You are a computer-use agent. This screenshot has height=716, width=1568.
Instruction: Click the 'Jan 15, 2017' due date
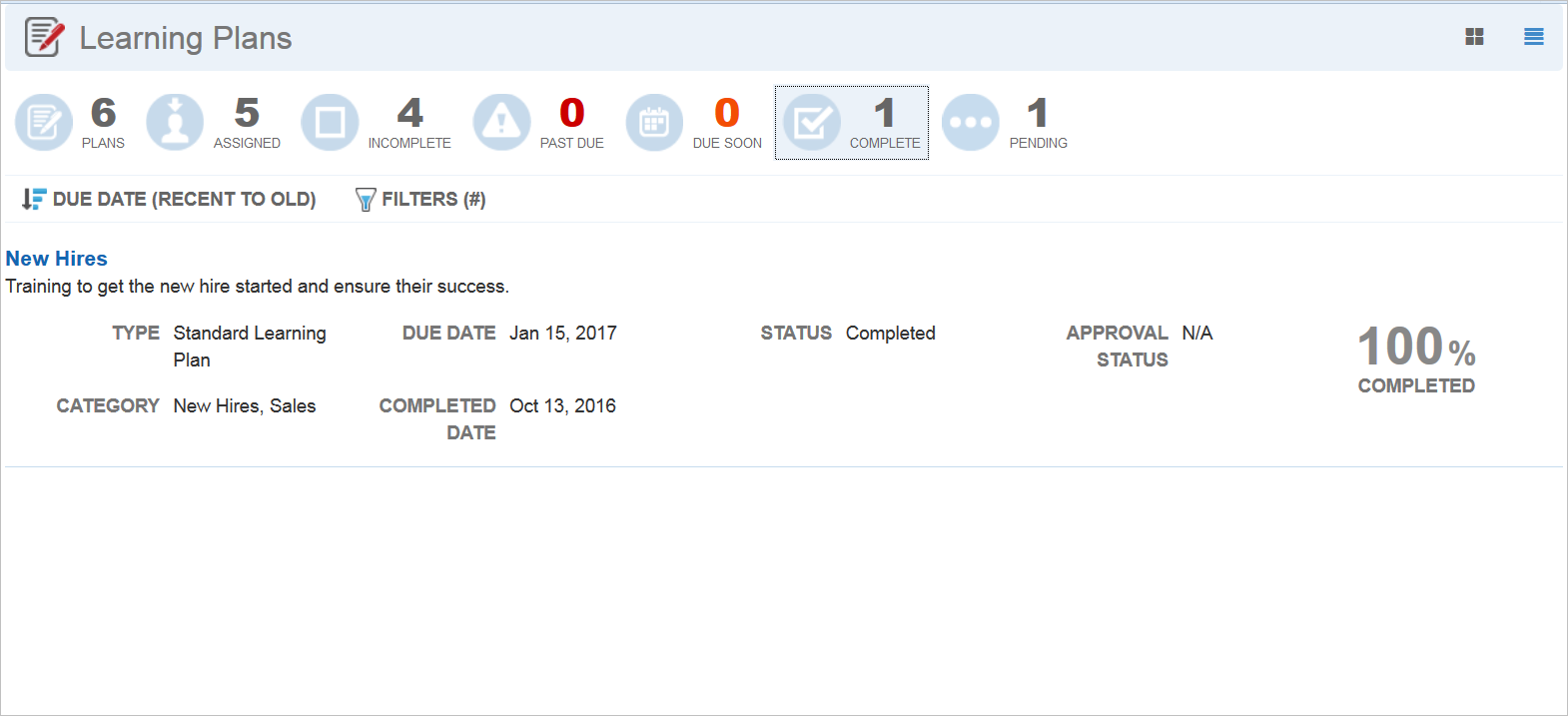(x=563, y=333)
